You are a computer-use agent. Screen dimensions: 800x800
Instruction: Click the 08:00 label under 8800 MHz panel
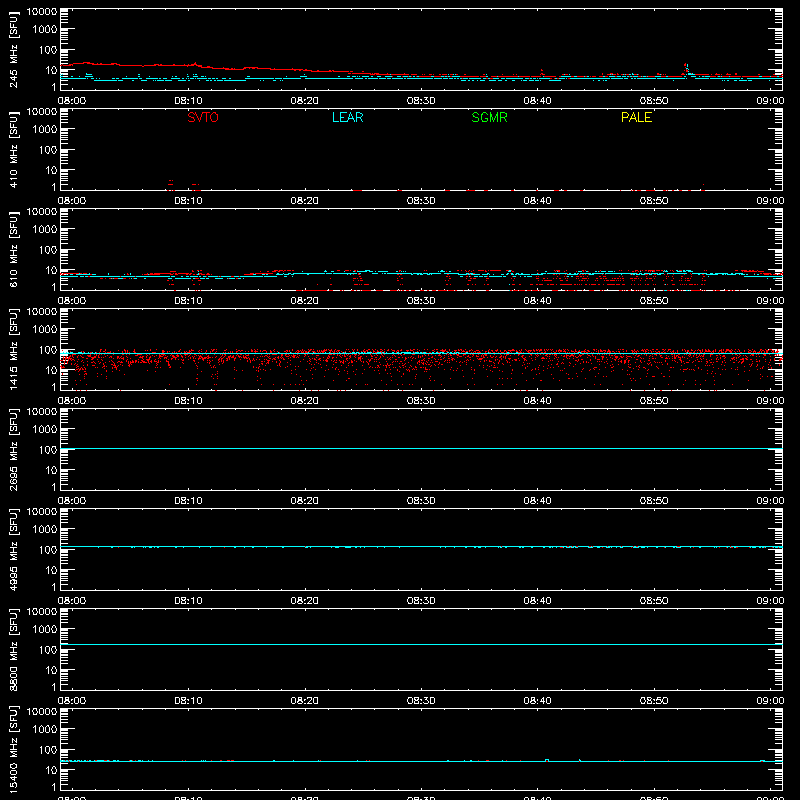(71, 701)
